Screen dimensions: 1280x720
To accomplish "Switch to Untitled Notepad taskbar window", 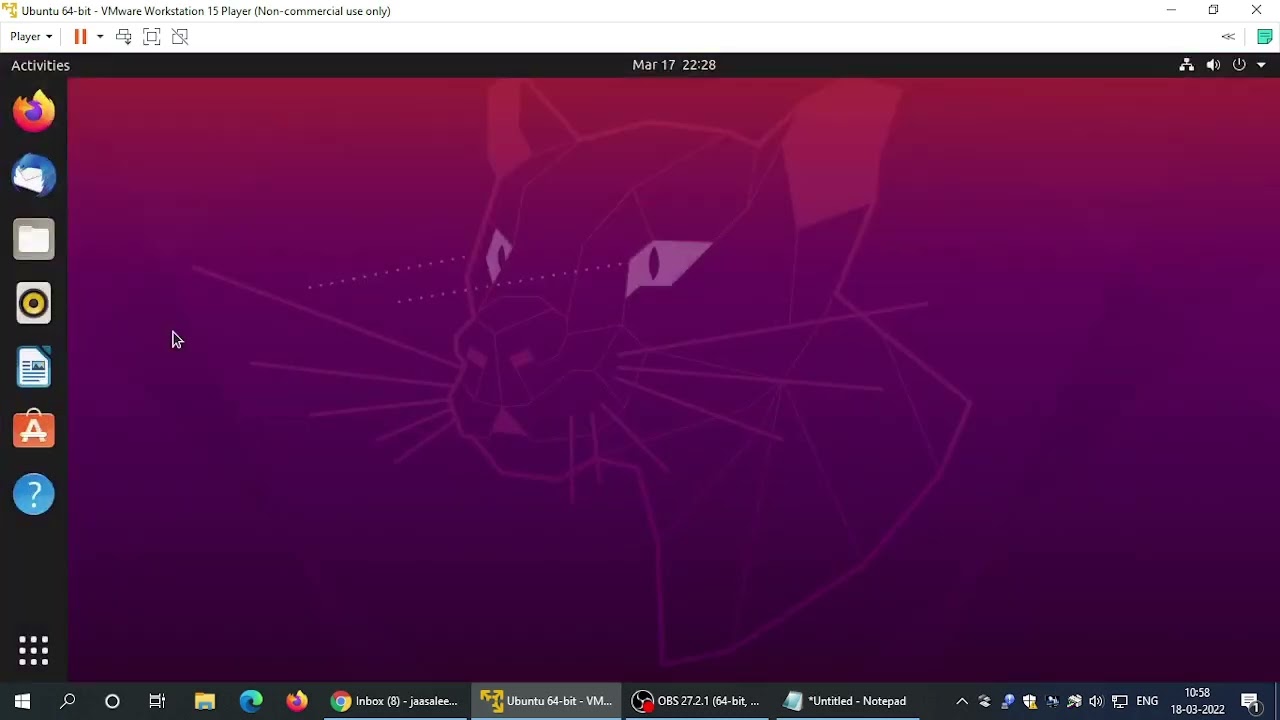I will 846,701.
